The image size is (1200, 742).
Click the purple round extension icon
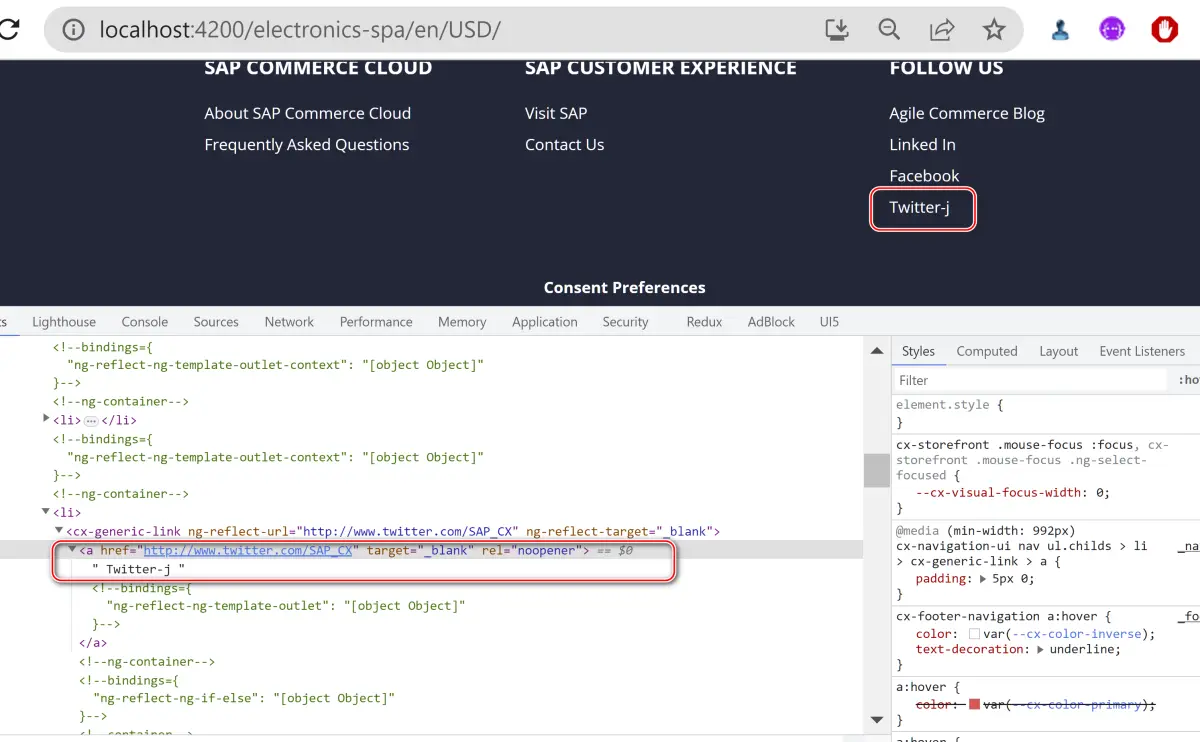1112,30
